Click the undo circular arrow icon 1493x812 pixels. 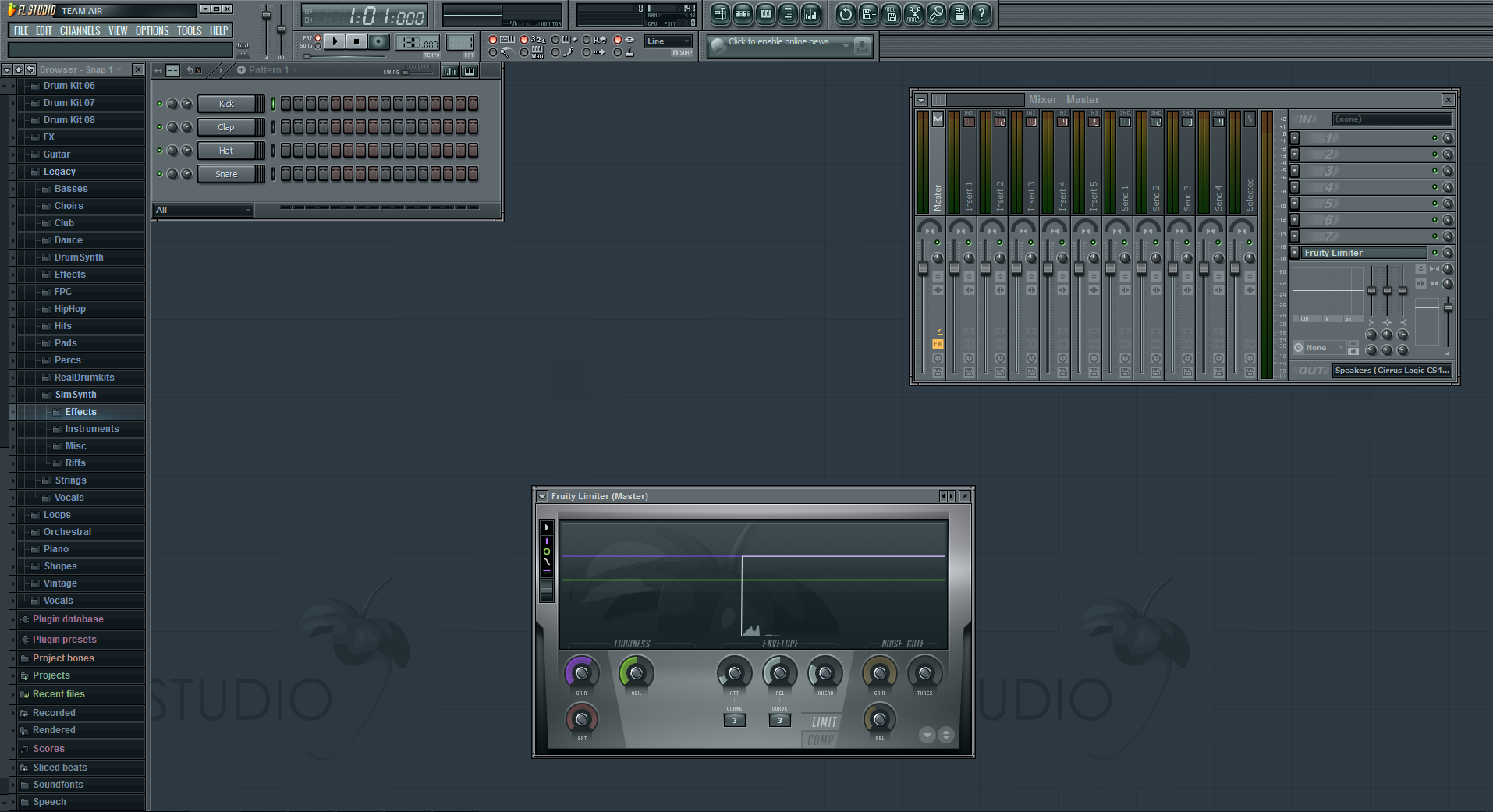846,14
